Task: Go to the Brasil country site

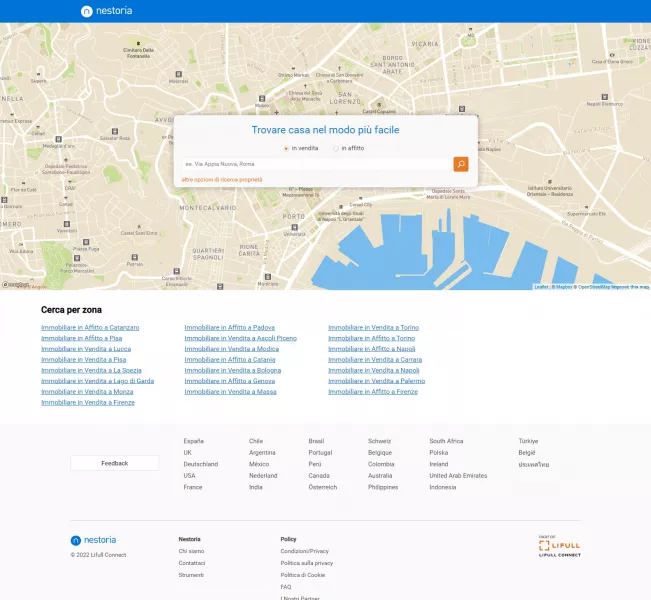Action: 316,441
